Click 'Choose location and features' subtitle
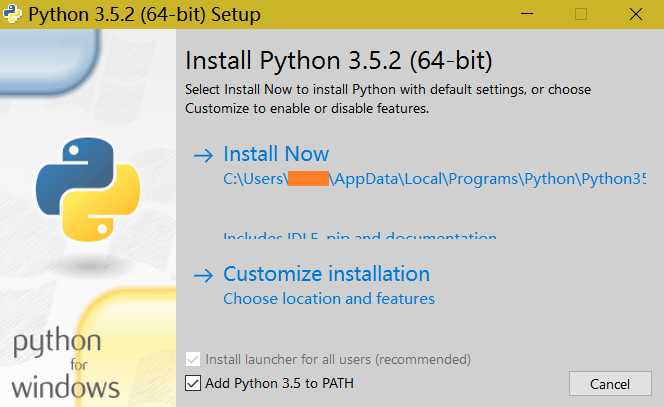Viewport: 664px width, 407px height. (329, 299)
